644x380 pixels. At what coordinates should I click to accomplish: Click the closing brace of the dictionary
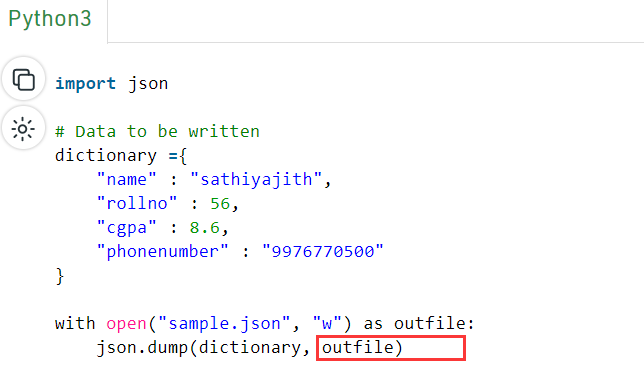(60, 276)
